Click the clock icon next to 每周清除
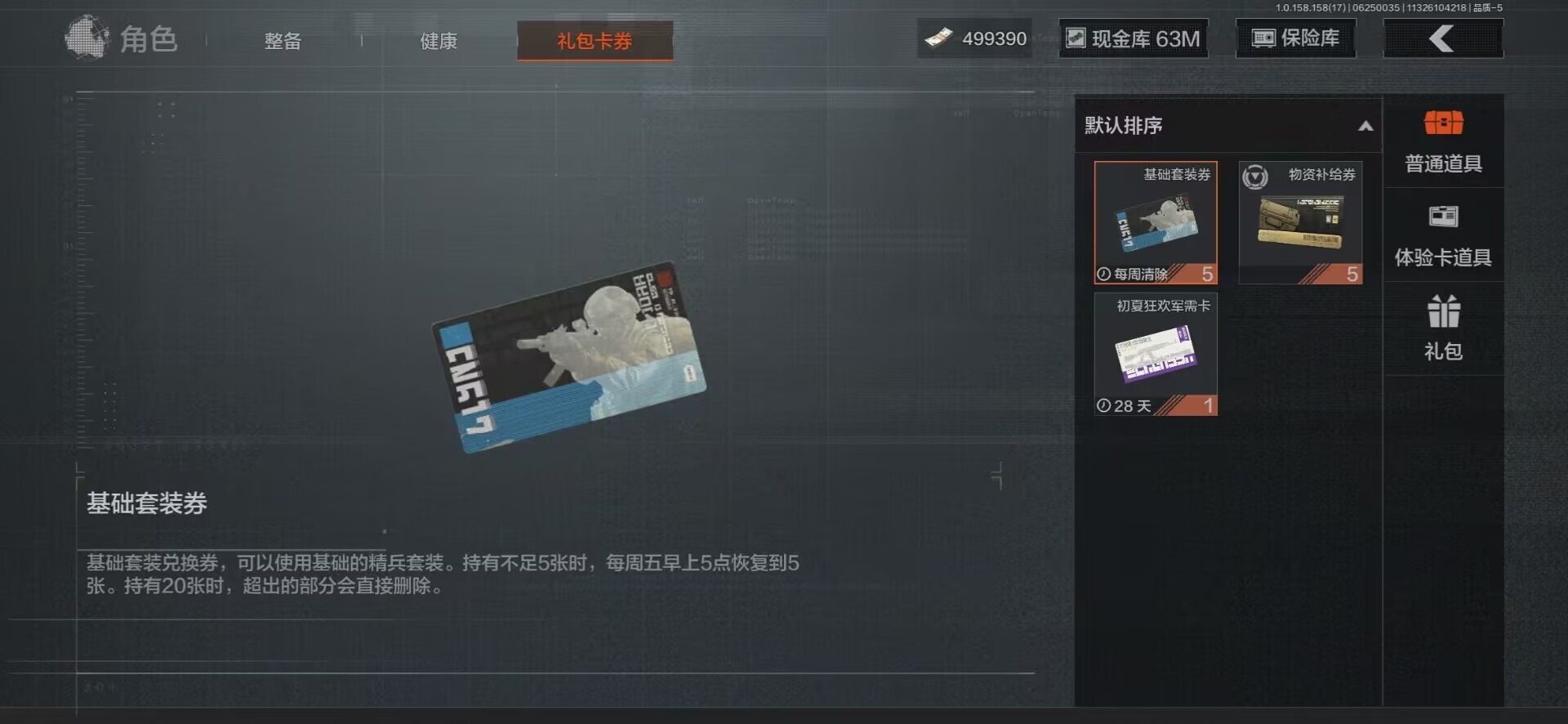Screen dimensions: 1568x724 [1103, 275]
